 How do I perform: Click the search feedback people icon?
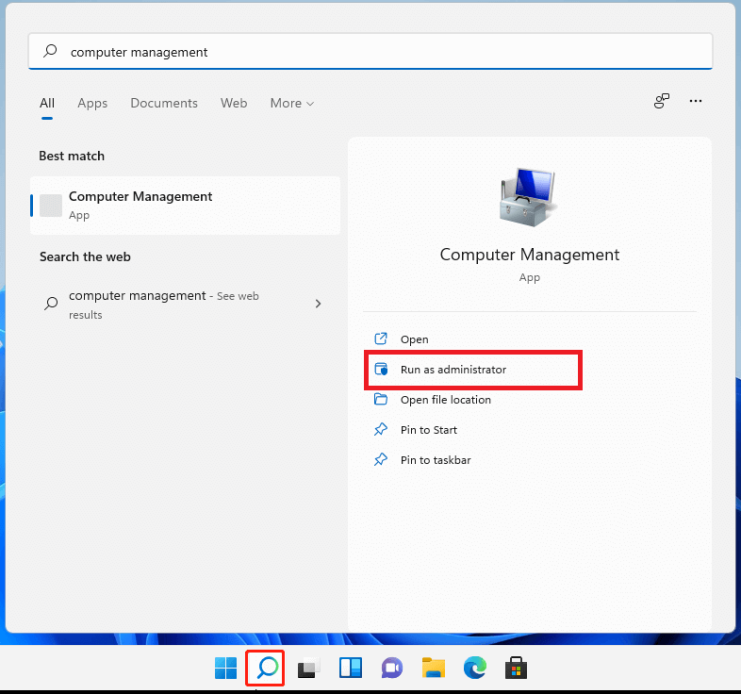click(x=661, y=101)
